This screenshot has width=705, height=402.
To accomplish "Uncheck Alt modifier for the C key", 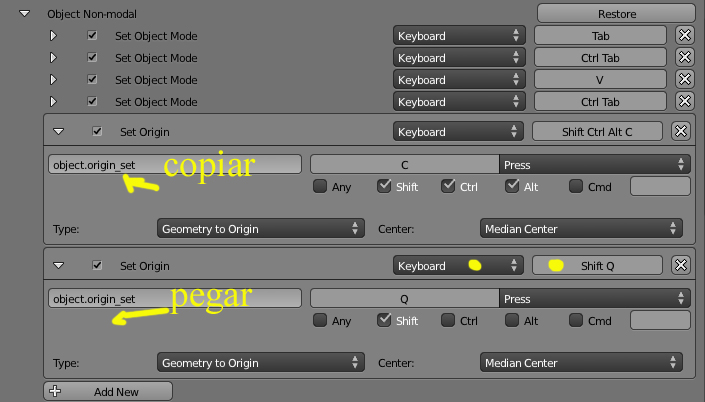I will point(513,186).
